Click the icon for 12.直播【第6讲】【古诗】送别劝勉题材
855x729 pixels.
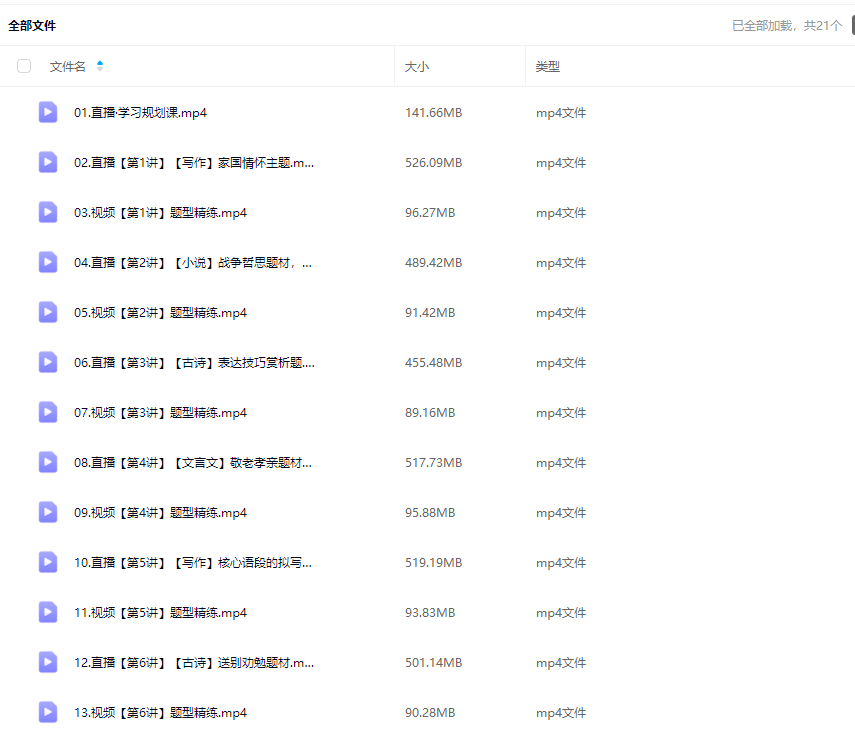(48, 662)
